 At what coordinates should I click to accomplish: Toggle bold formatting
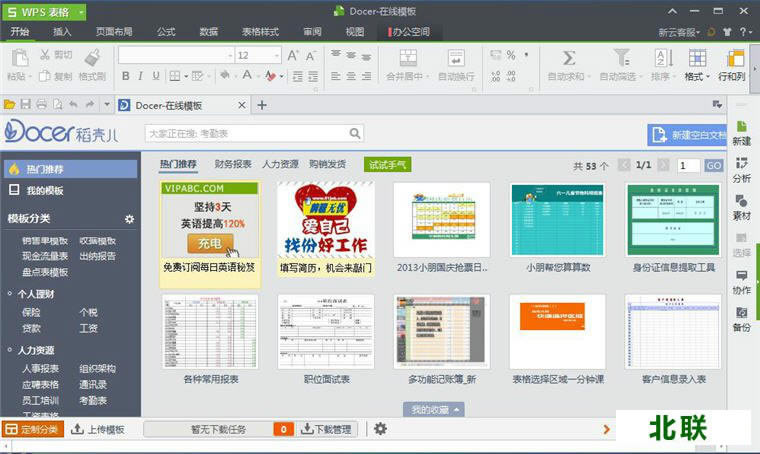click(125, 76)
